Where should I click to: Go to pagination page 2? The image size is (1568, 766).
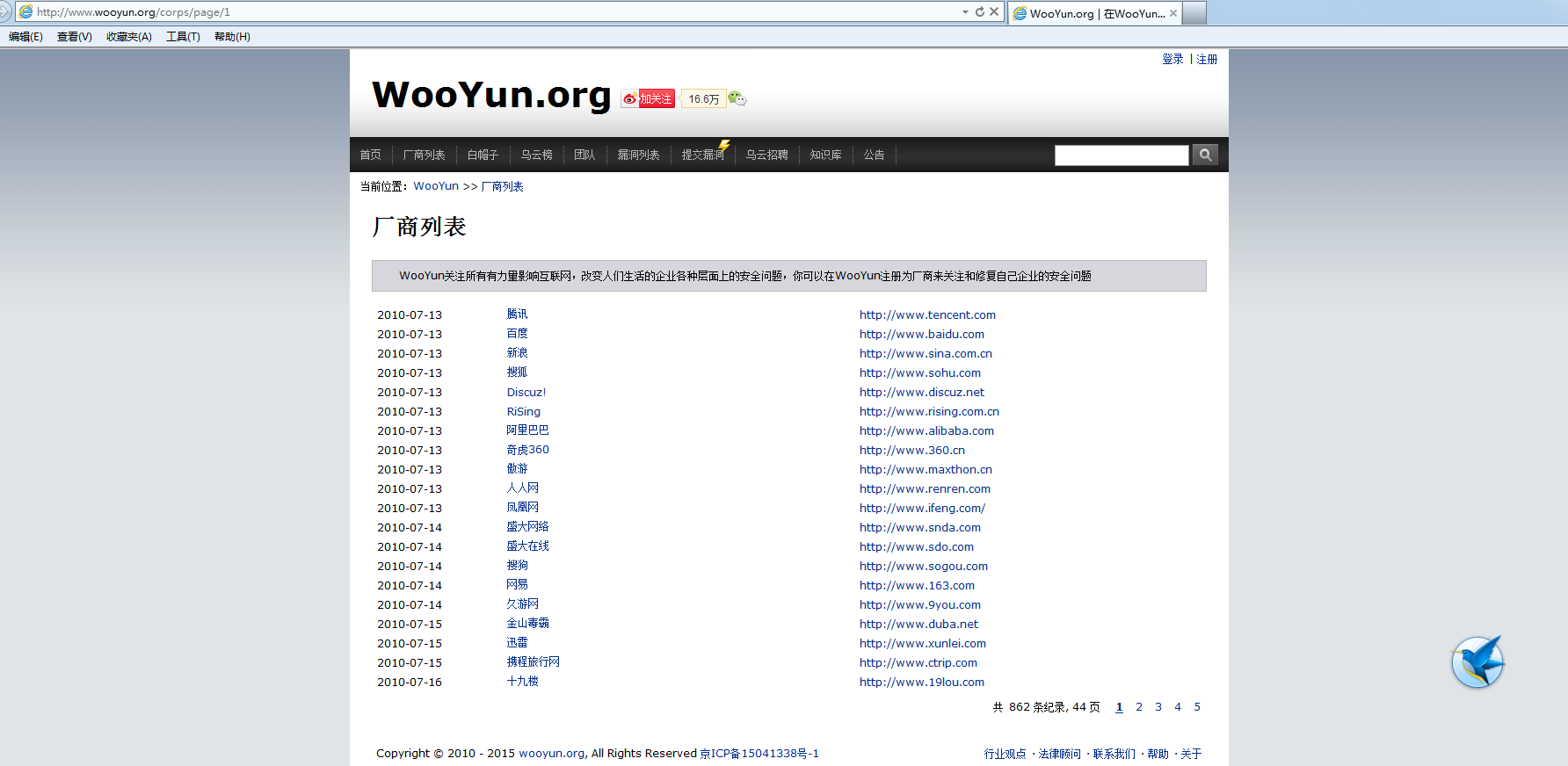click(x=1139, y=707)
